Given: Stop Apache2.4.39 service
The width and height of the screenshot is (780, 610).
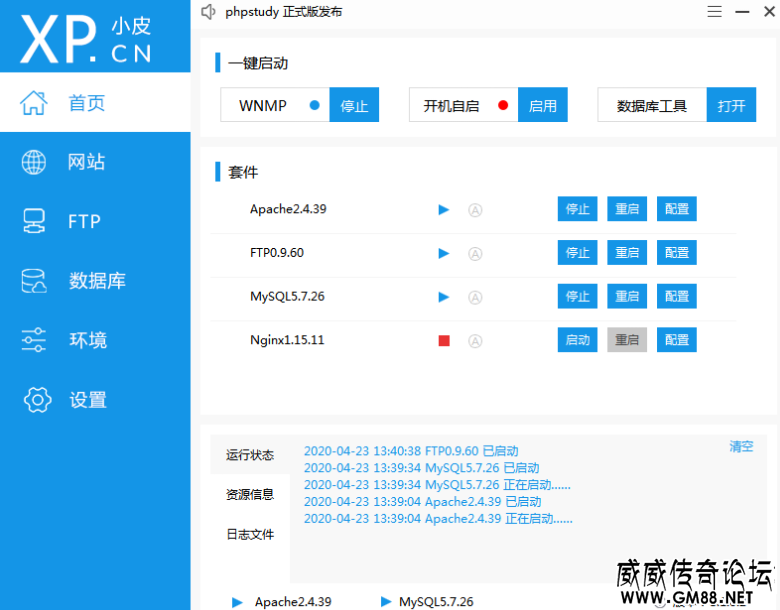Looking at the screenshot, I should 578,209.
